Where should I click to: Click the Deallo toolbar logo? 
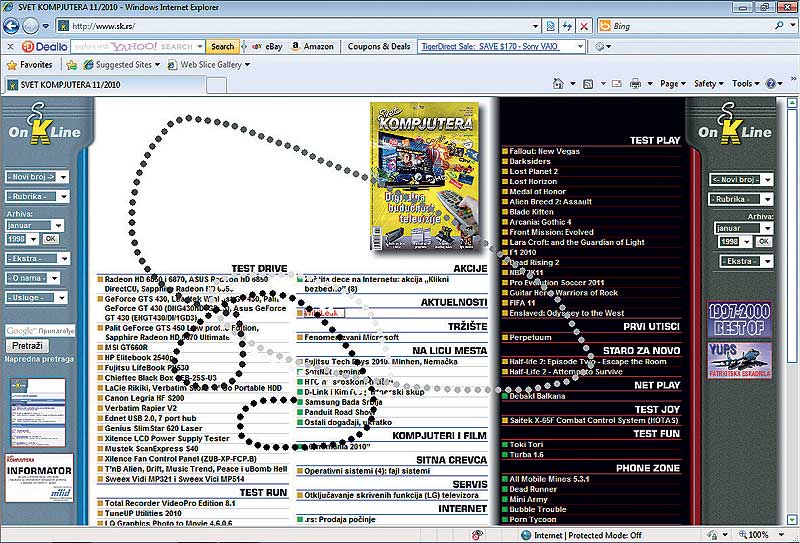pyautogui.click(x=44, y=46)
